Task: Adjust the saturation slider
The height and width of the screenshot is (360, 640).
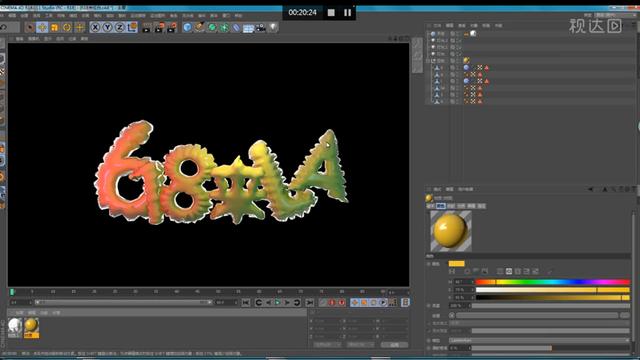Action: (552, 290)
